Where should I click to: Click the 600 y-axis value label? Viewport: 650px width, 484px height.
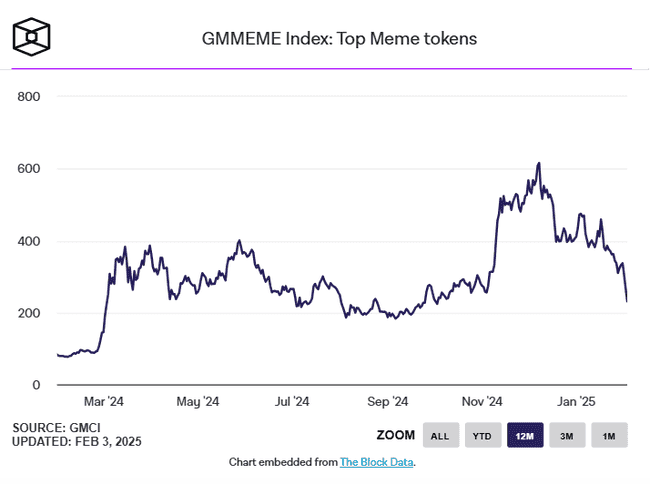click(x=27, y=169)
